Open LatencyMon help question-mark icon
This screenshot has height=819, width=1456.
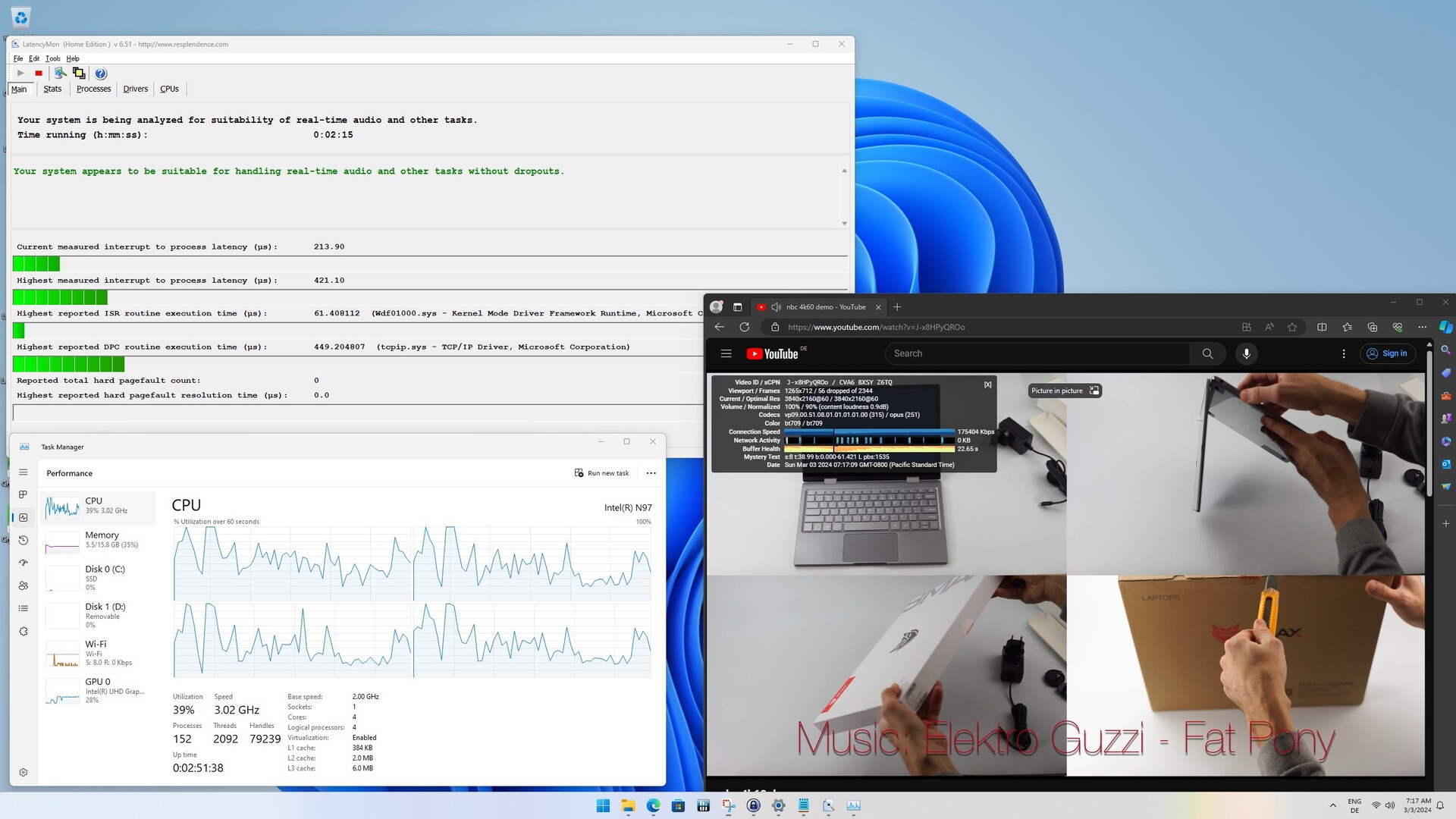click(x=100, y=74)
